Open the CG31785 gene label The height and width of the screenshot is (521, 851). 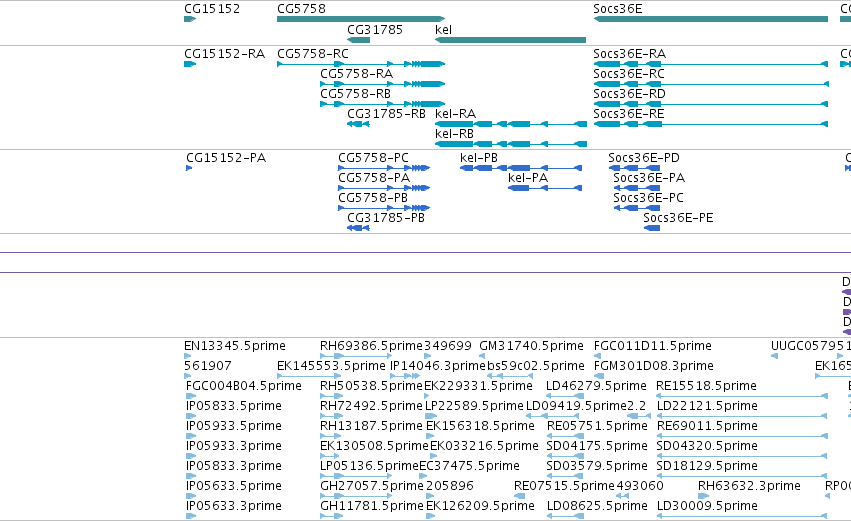tap(374, 29)
